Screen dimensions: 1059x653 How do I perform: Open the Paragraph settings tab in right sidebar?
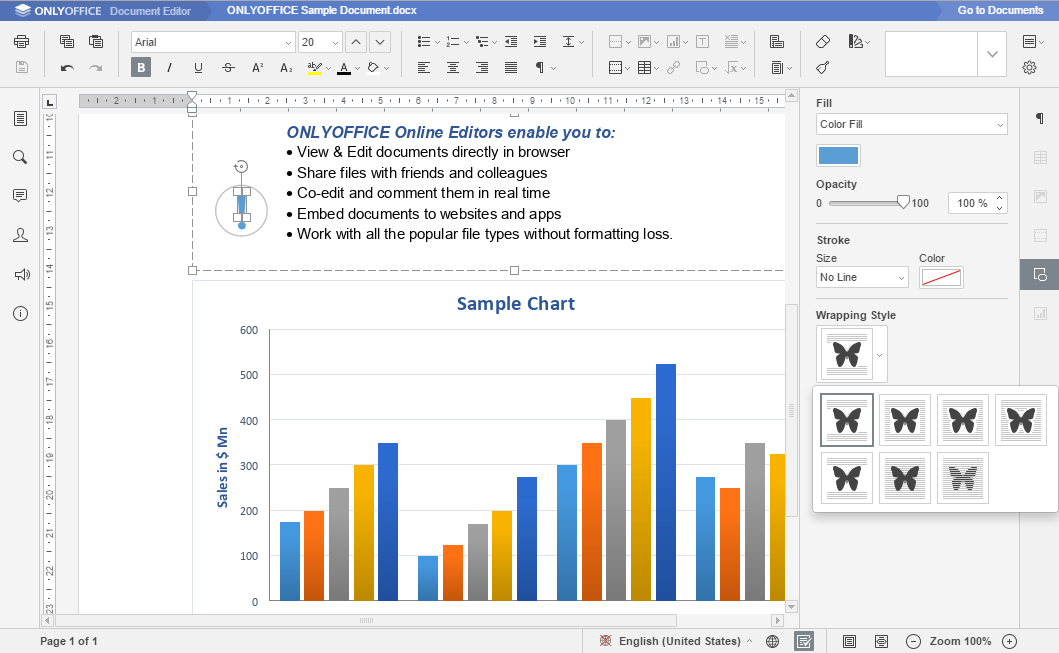(1040, 119)
